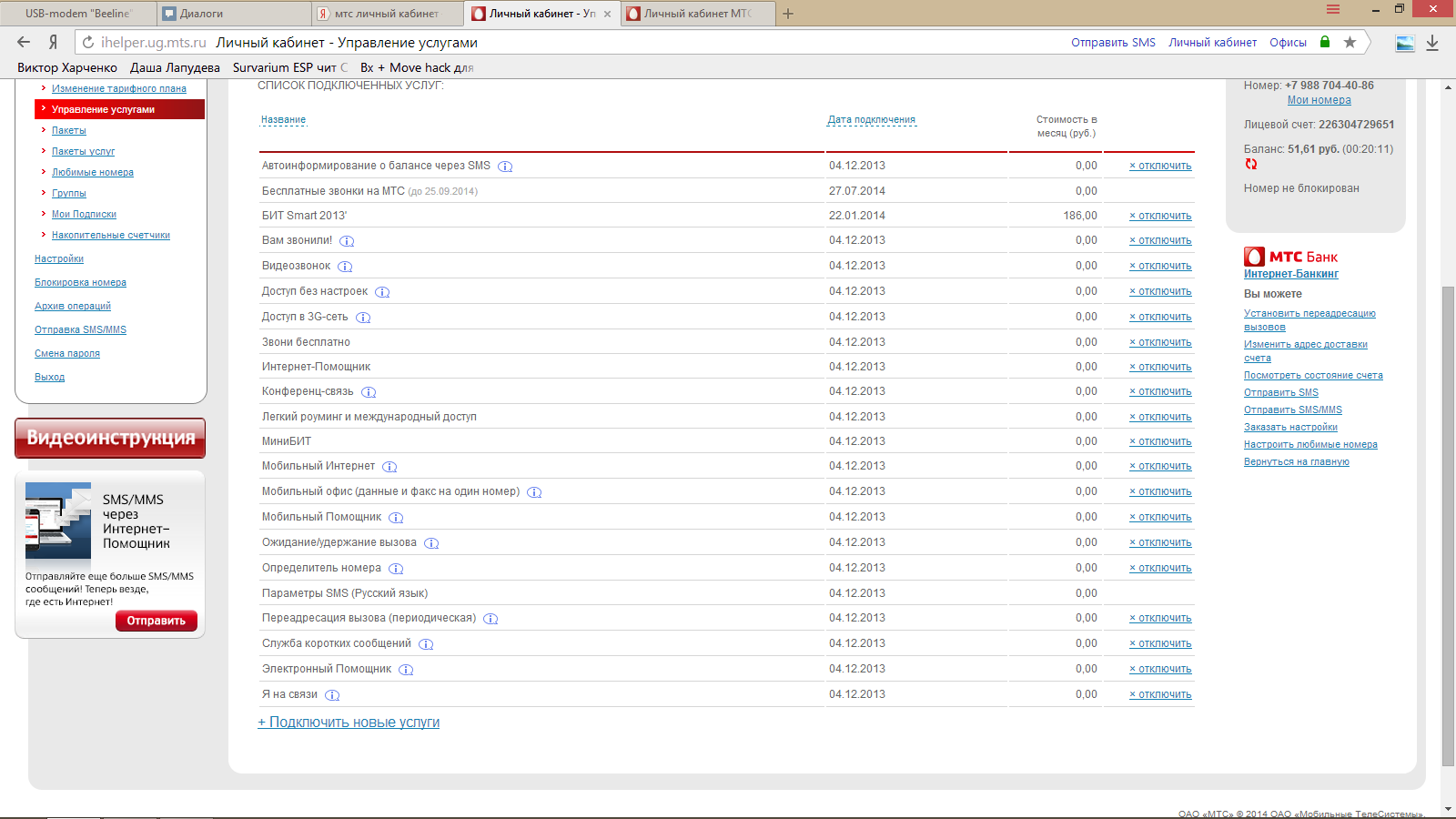This screenshot has height=819, width=1456.
Task: Open info icon for Автоинформирование о балансе через SMS
Action: point(506,167)
